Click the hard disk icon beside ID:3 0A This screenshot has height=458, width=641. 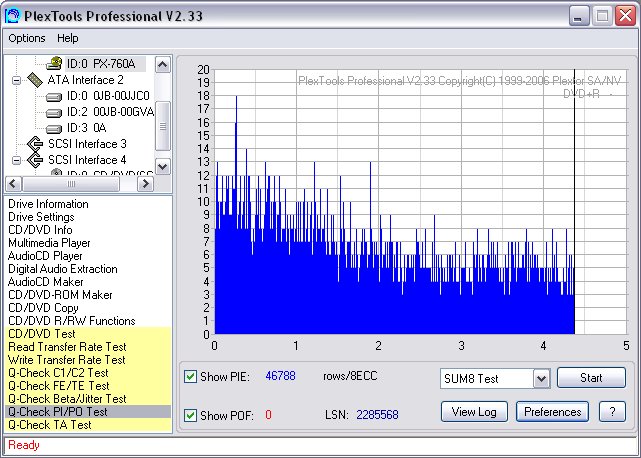(x=54, y=129)
